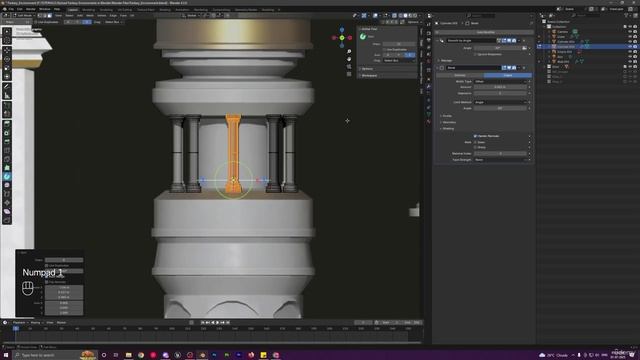The width and height of the screenshot is (640, 360).
Task: Open the File menu
Action: (x=11, y=9)
